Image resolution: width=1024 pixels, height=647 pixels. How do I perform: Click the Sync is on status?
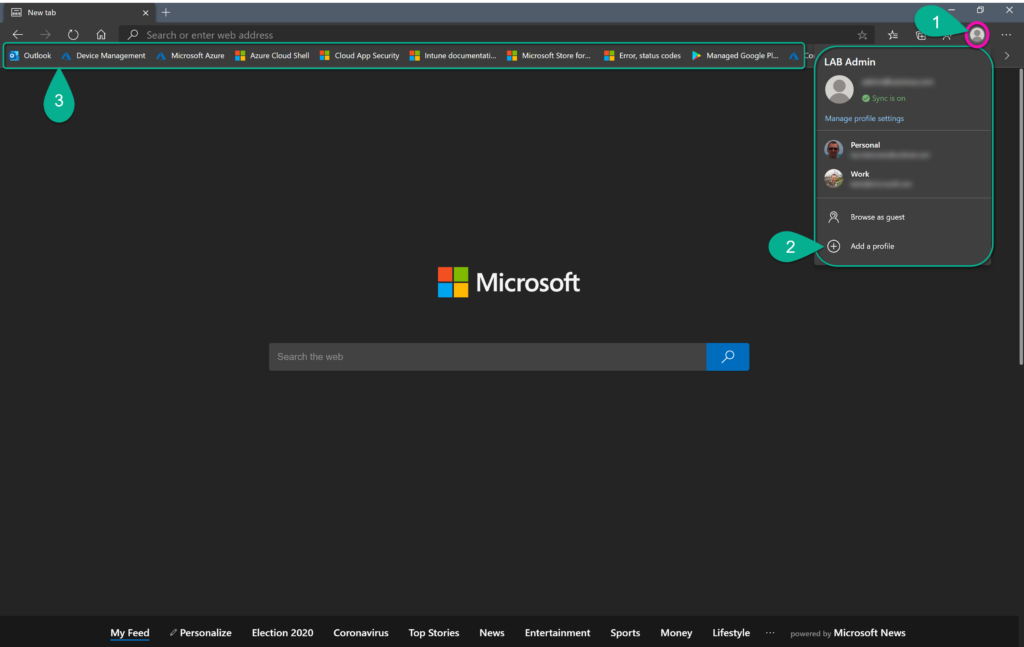point(884,99)
